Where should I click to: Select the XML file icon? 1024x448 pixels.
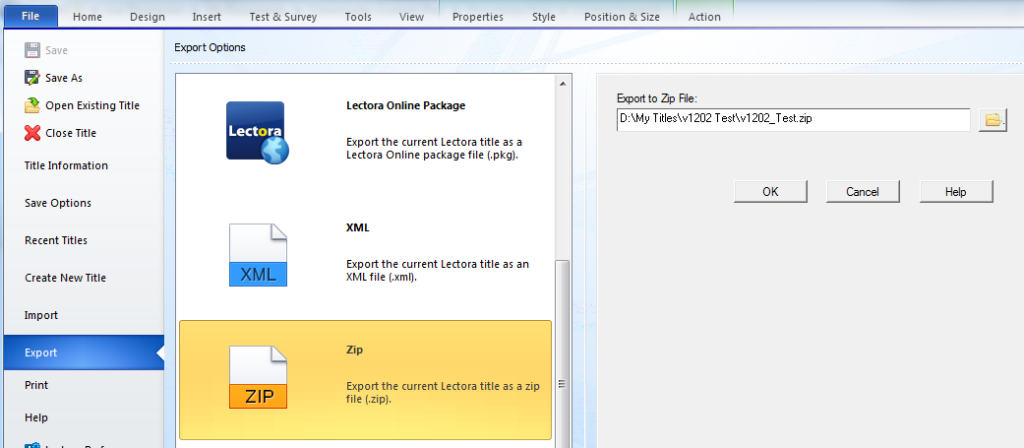pyautogui.click(x=258, y=255)
